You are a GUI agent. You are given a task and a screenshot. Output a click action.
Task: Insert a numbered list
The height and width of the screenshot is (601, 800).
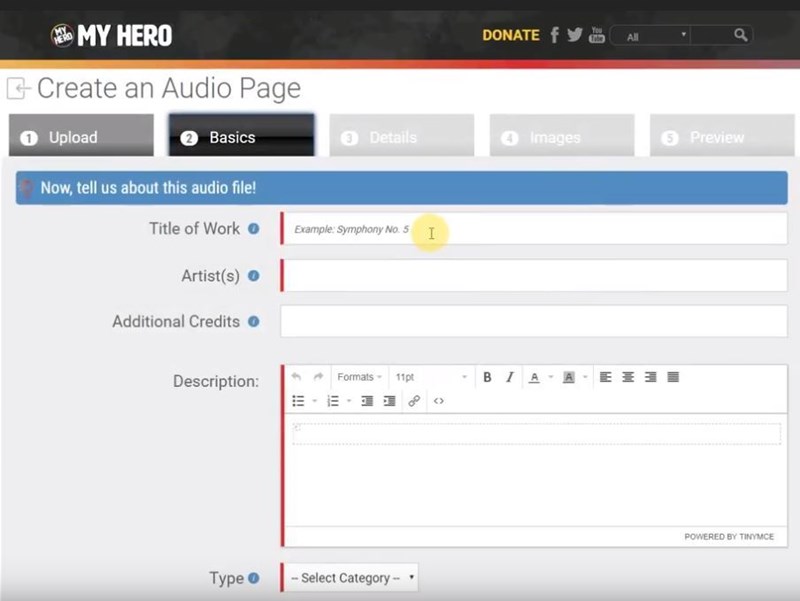click(333, 401)
